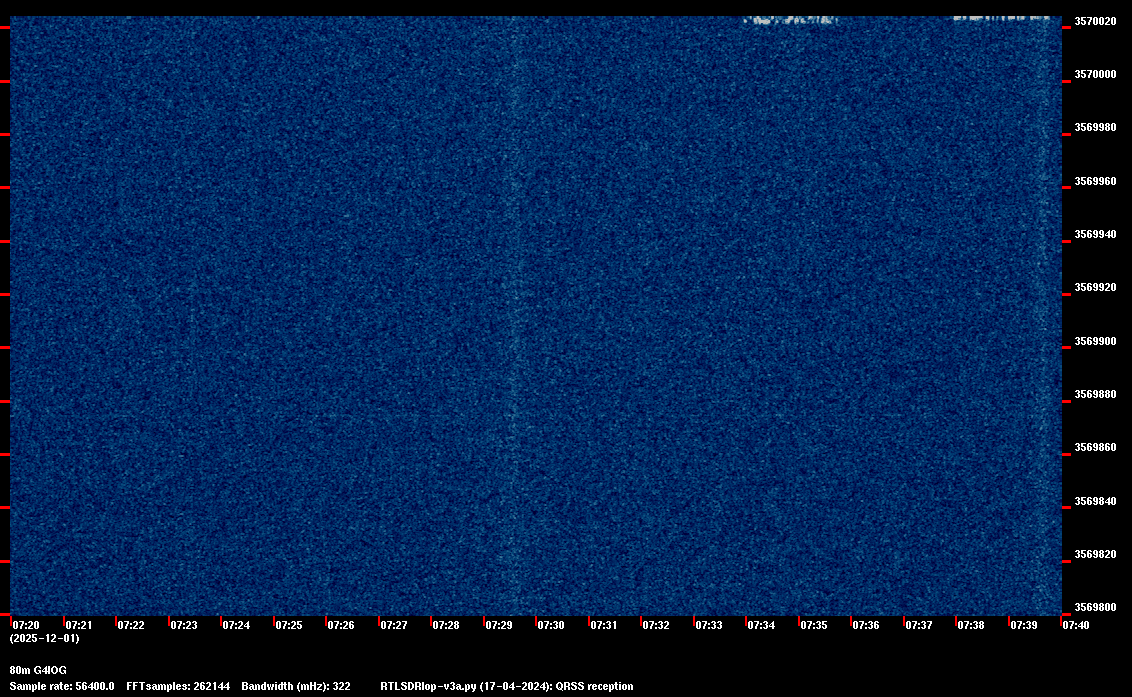Select the 07:22 time axis label

131,625
